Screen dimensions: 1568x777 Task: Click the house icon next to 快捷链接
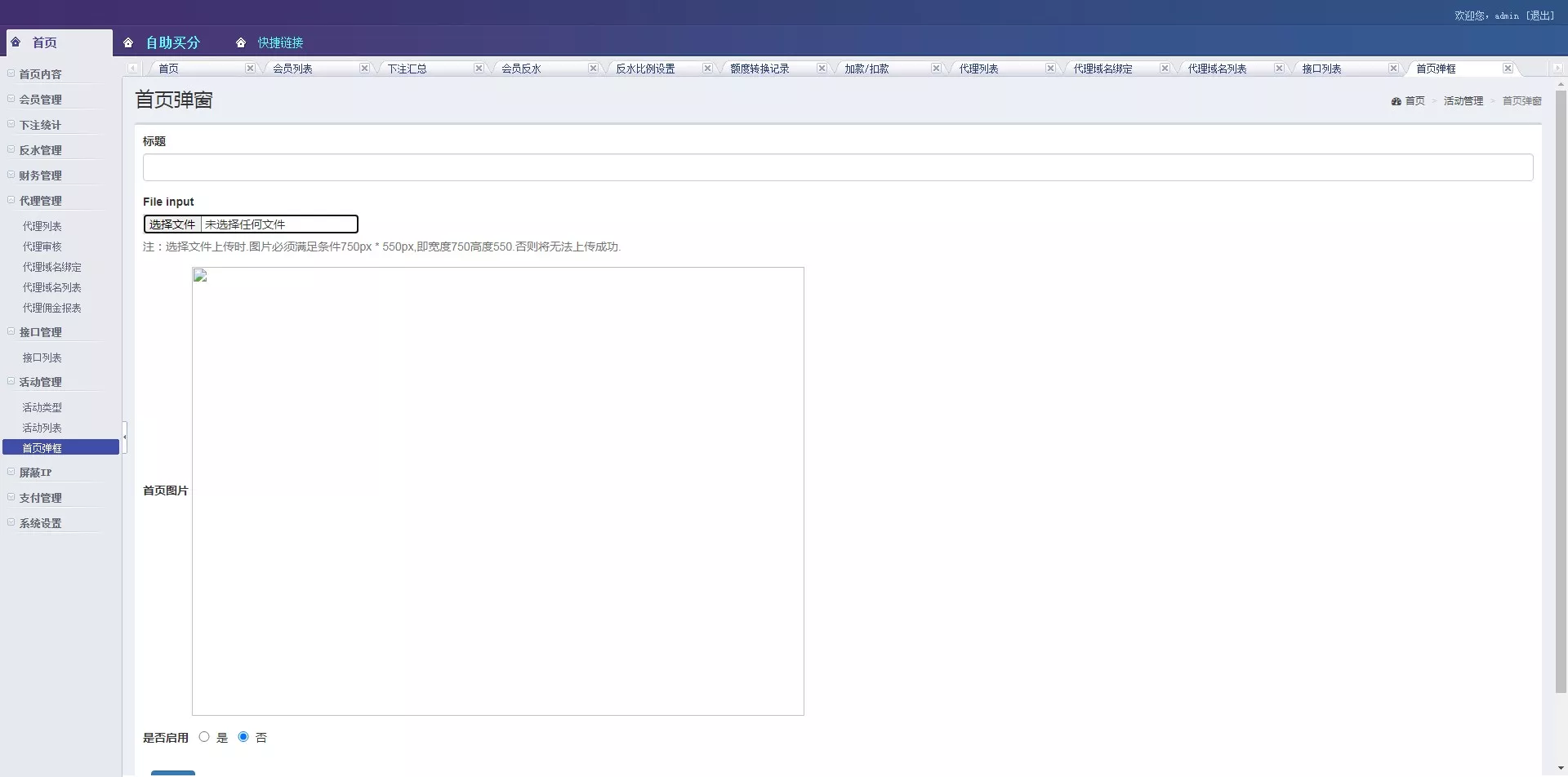point(241,42)
